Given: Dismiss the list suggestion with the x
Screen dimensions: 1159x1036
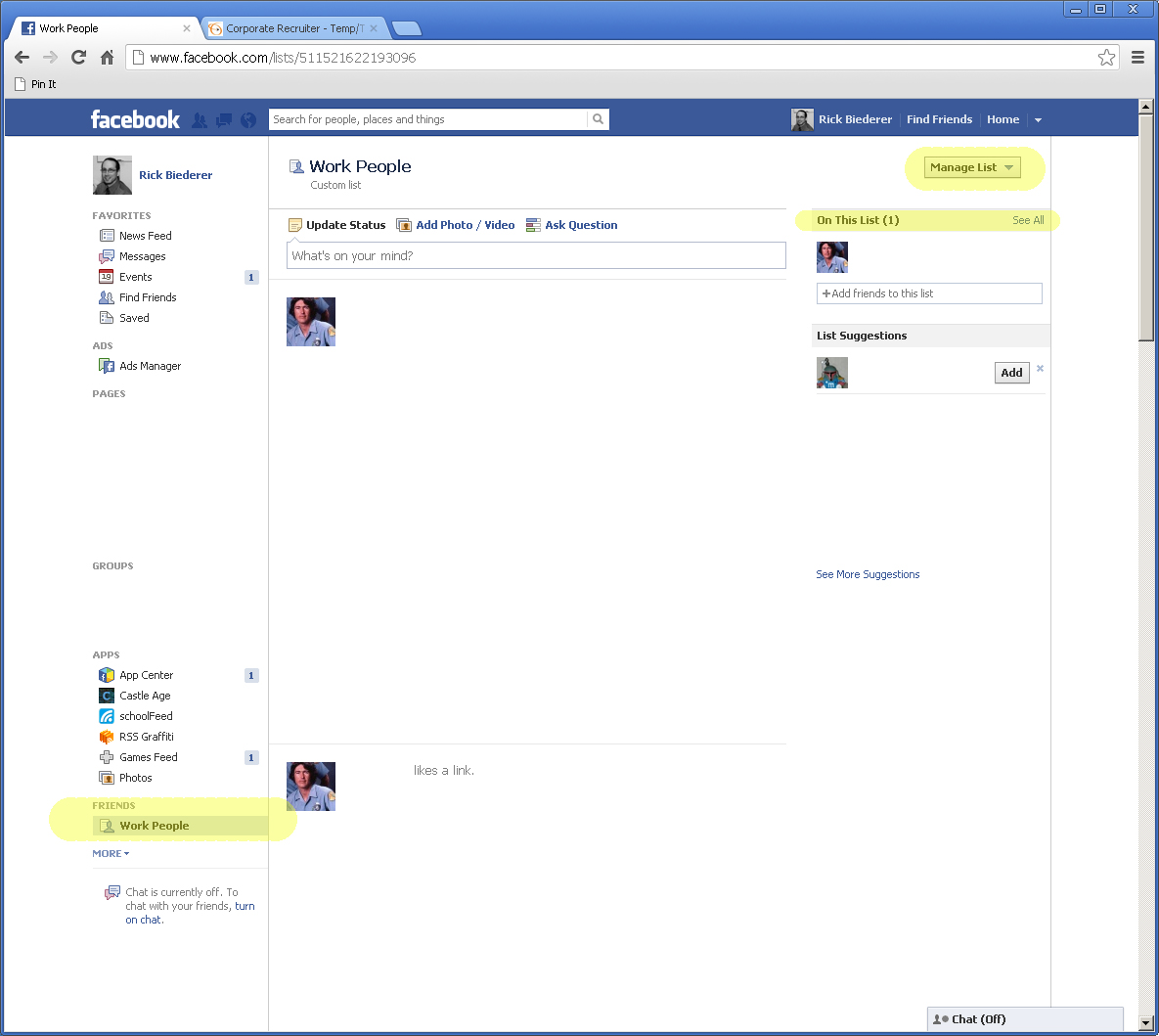Looking at the screenshot, I should (x=1040, y=368).
